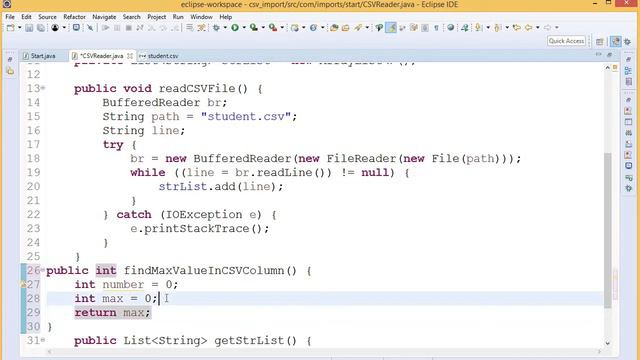Open the Refactor menu
The height and width of the screenshot is (360, 640).
click(x=74, y=17)
